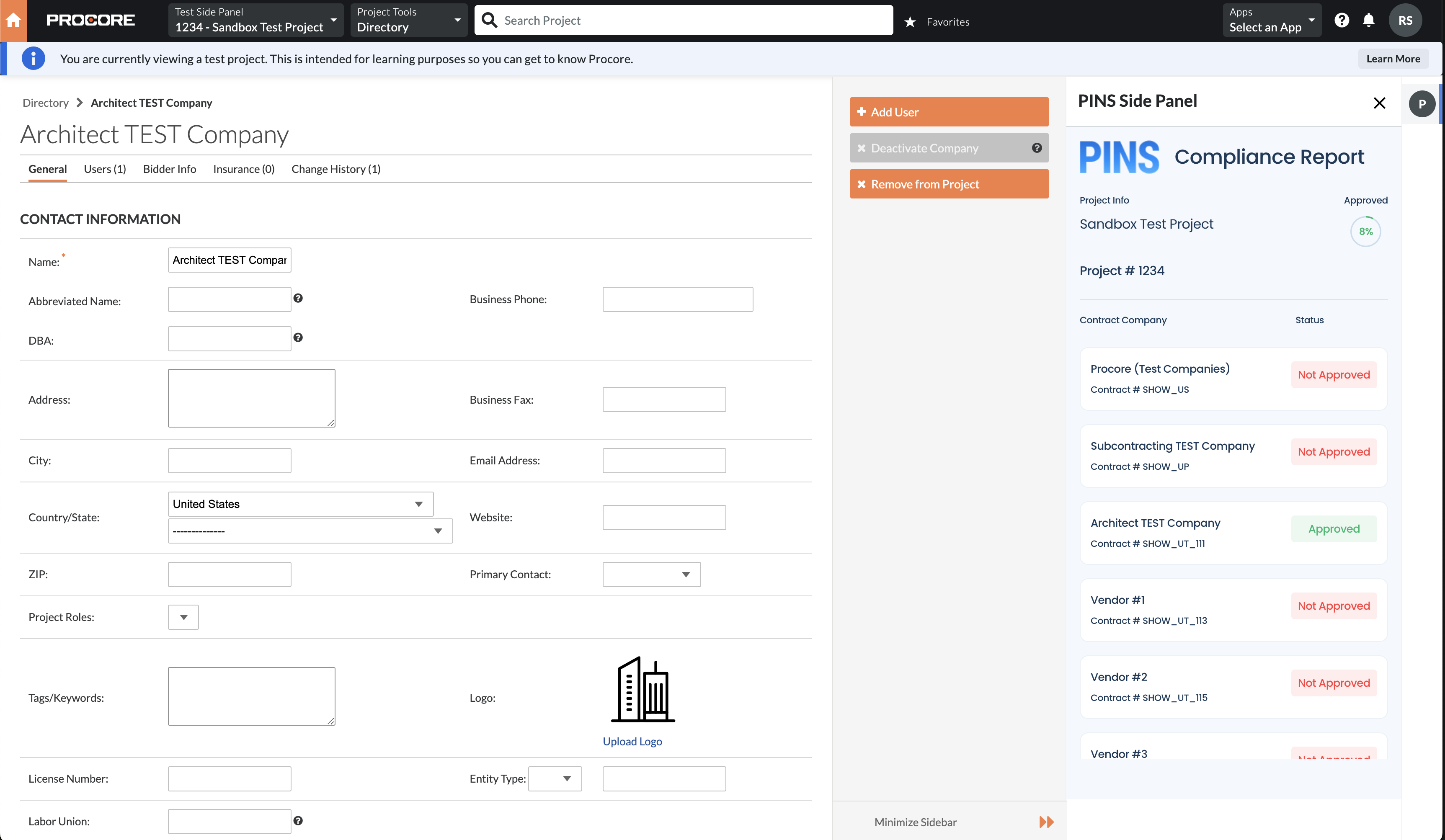Focus the Search Project field
Image resolution: width=1445 pixels, height=840 pixels.
(x=684, y=20)
